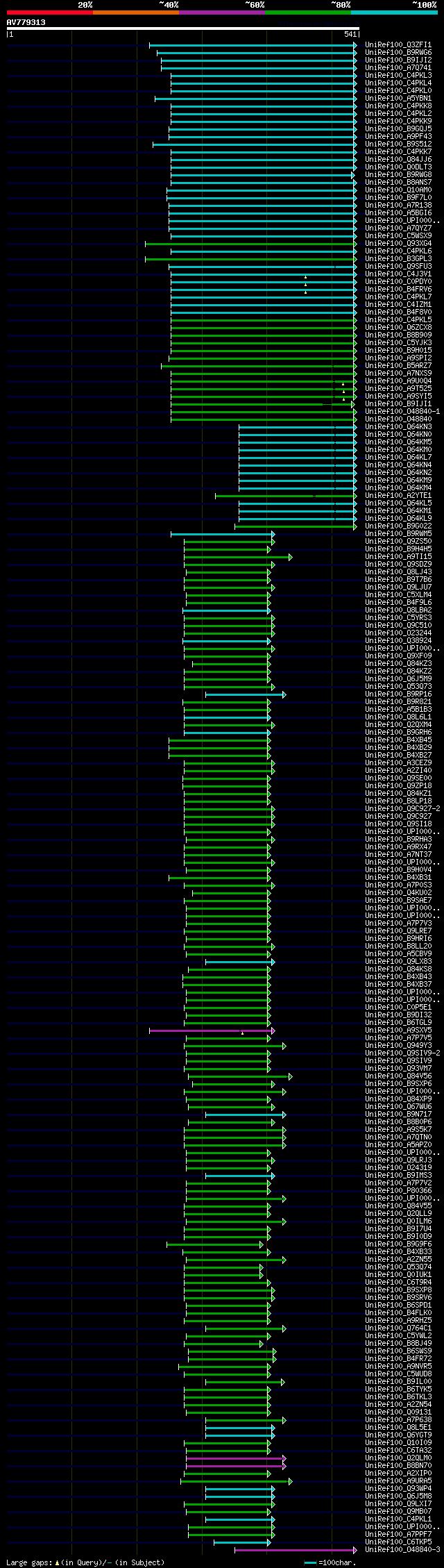Open hit UniRef100_C4PKL3
444x1568 pixels.
click(x=398, y=76)
